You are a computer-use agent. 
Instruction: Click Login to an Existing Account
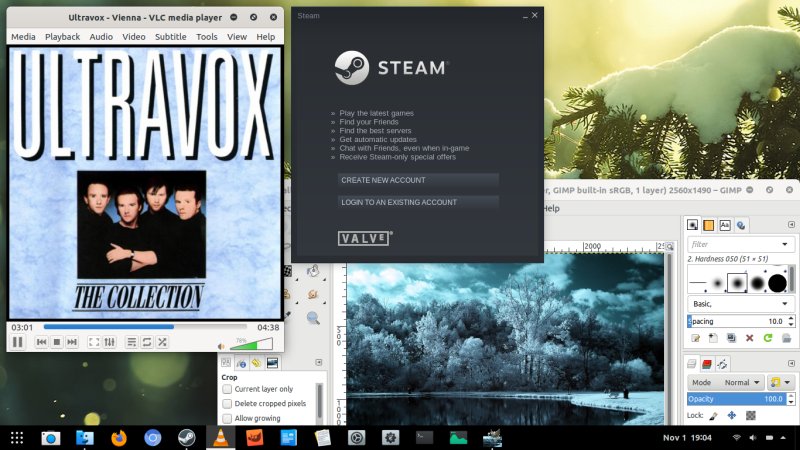[x=417, y=202]
